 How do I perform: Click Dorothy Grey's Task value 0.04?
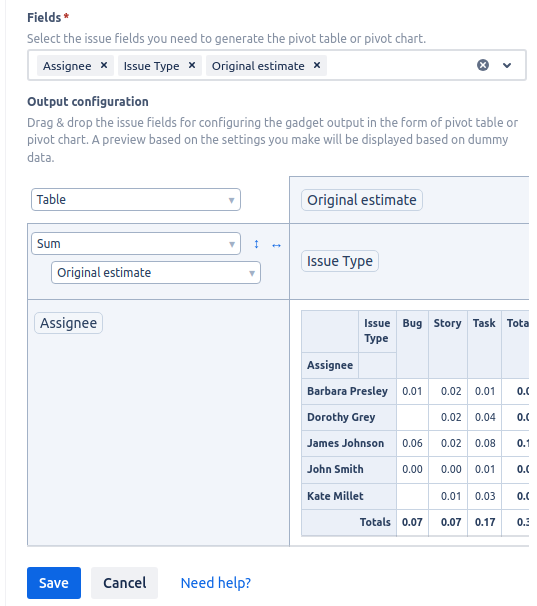[485, 417]
